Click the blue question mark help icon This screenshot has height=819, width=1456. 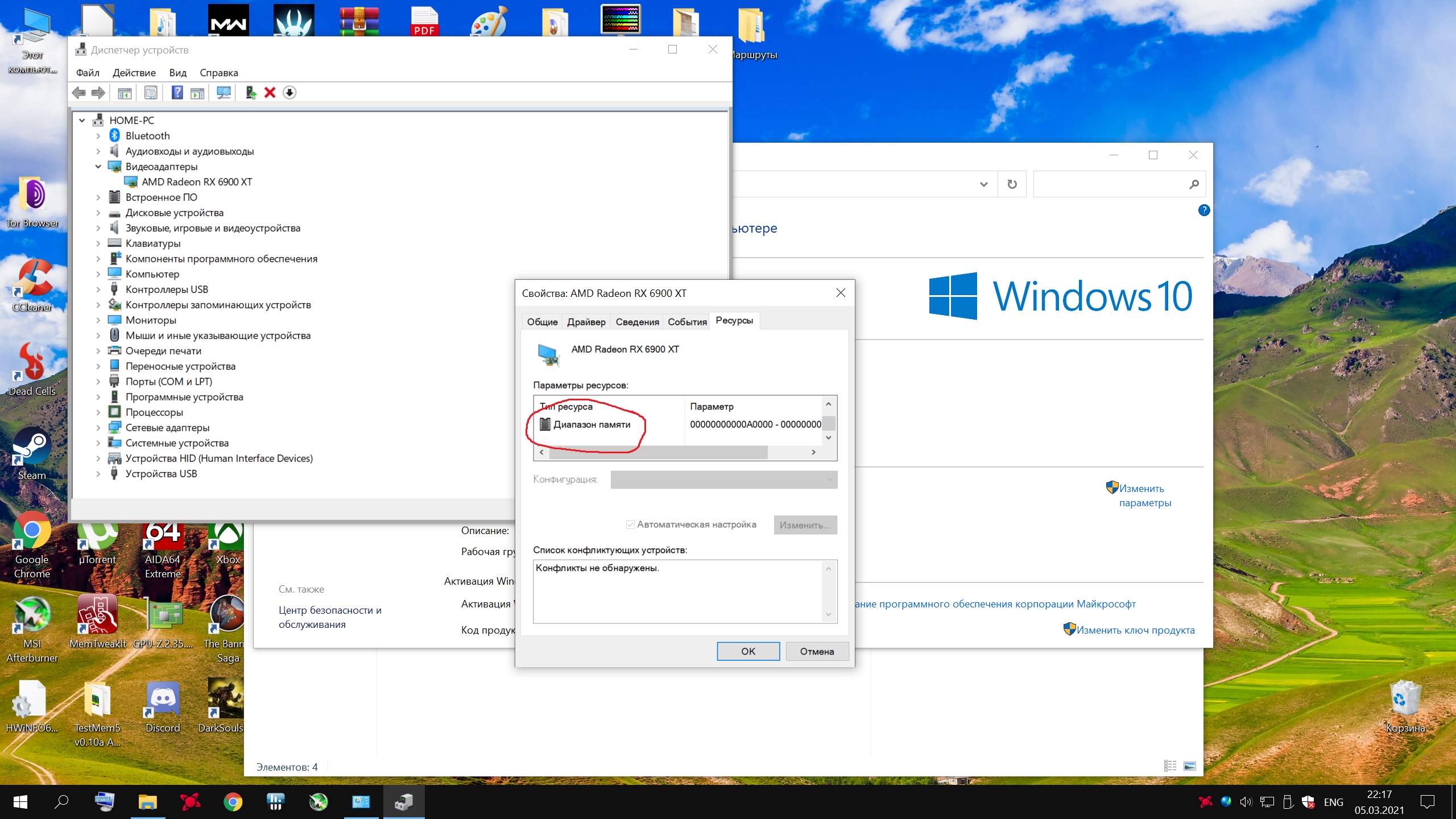pyautogui.click(x=177, y=93)
